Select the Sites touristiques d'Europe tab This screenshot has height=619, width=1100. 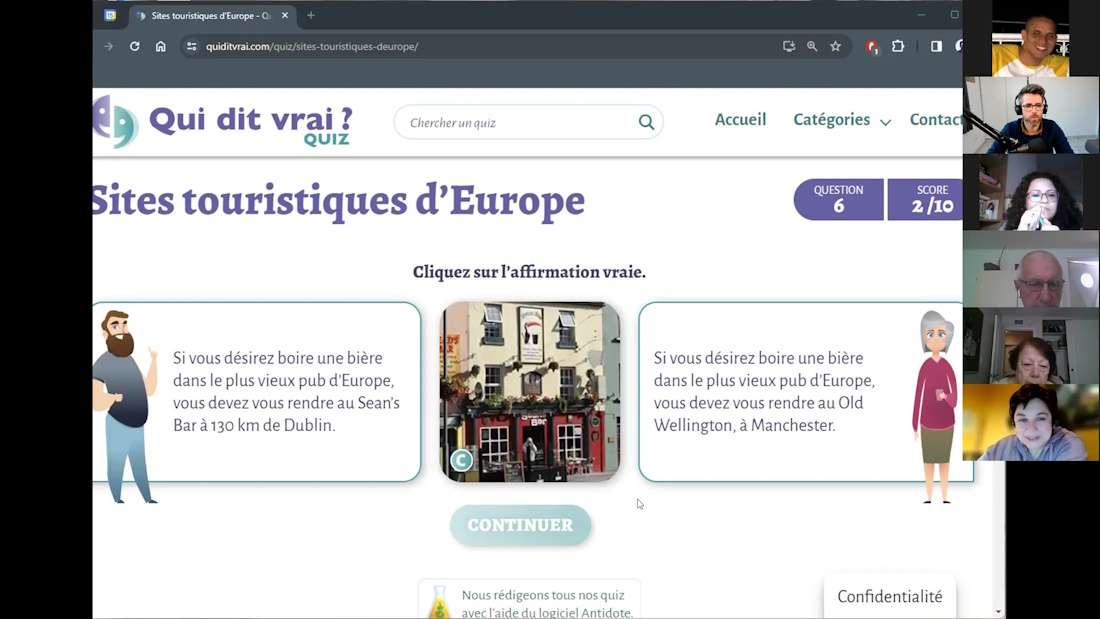[x=211, y=15]
